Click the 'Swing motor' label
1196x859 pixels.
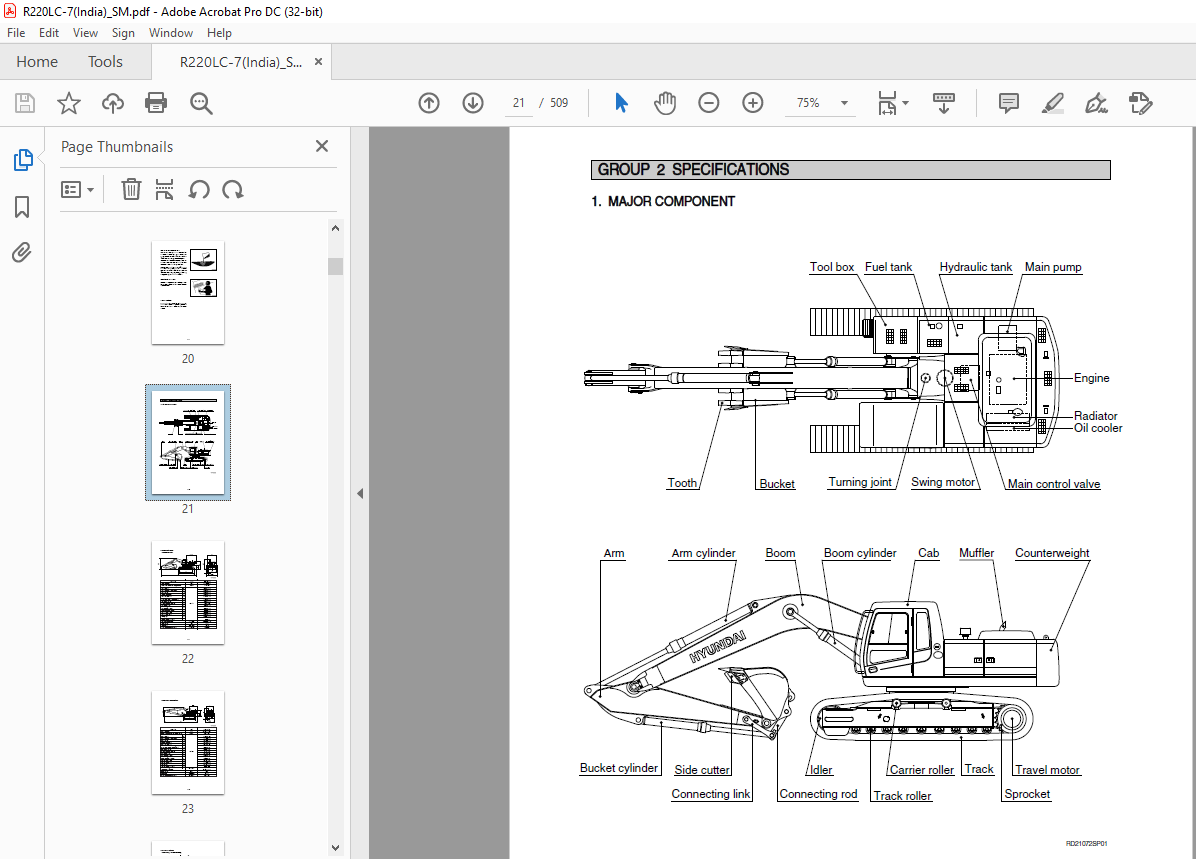click(x=943, y=482)
